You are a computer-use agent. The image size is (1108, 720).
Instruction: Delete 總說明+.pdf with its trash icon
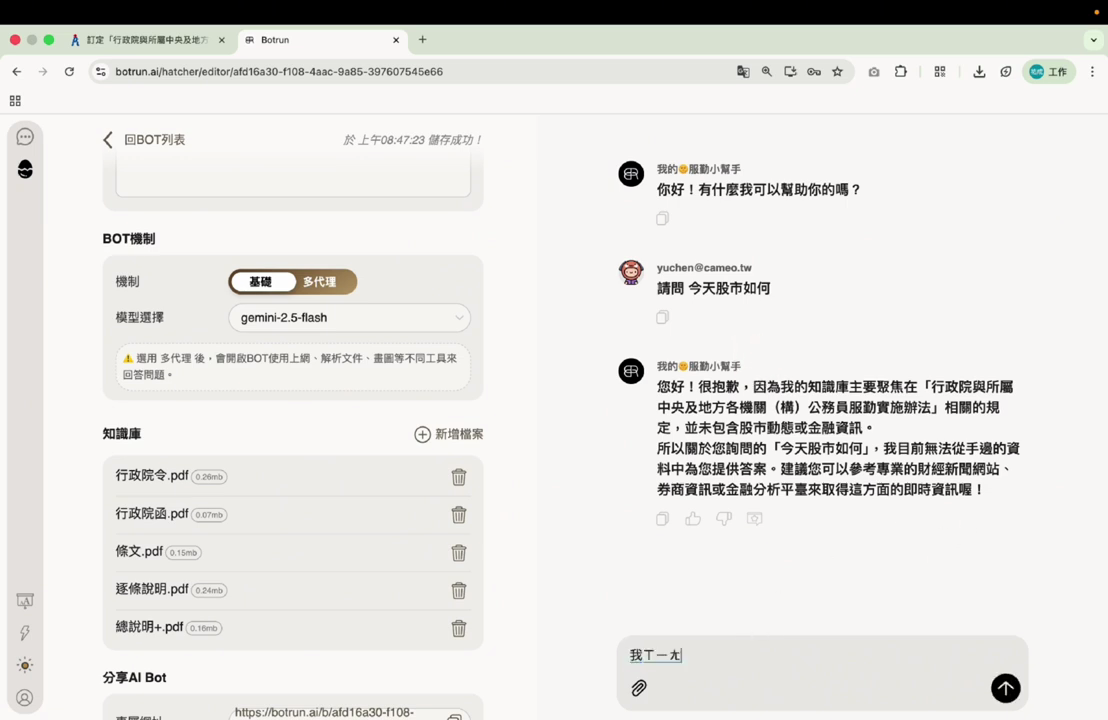(x=459, y=628)
